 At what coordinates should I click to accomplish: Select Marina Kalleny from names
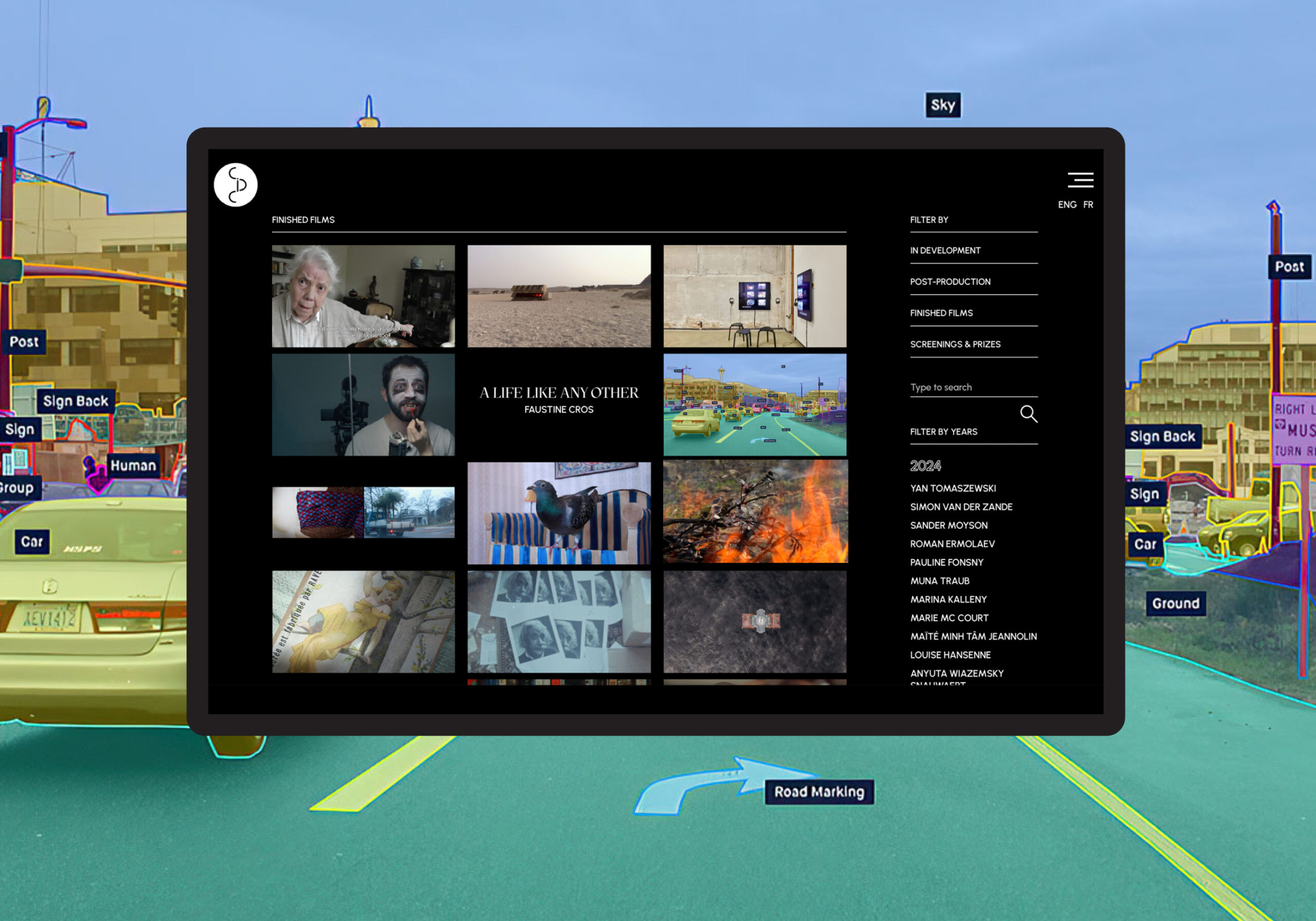(x=948, y=599)
